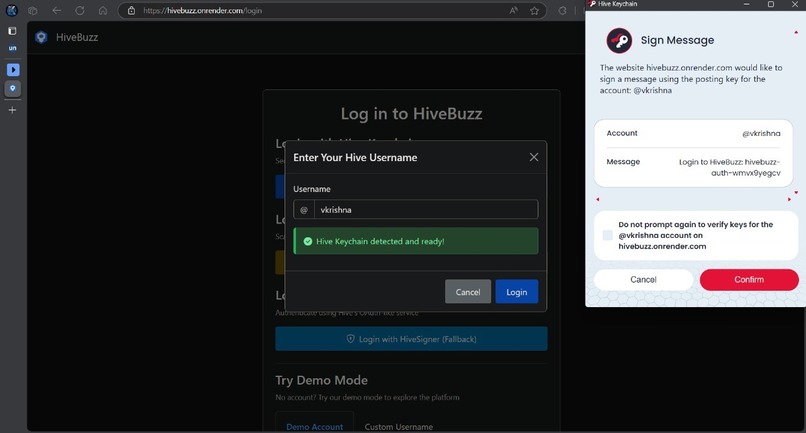Click the HiveBuzz logo icon
The width and height of the screenshot is (806, 433).
[x=41, y=37]
